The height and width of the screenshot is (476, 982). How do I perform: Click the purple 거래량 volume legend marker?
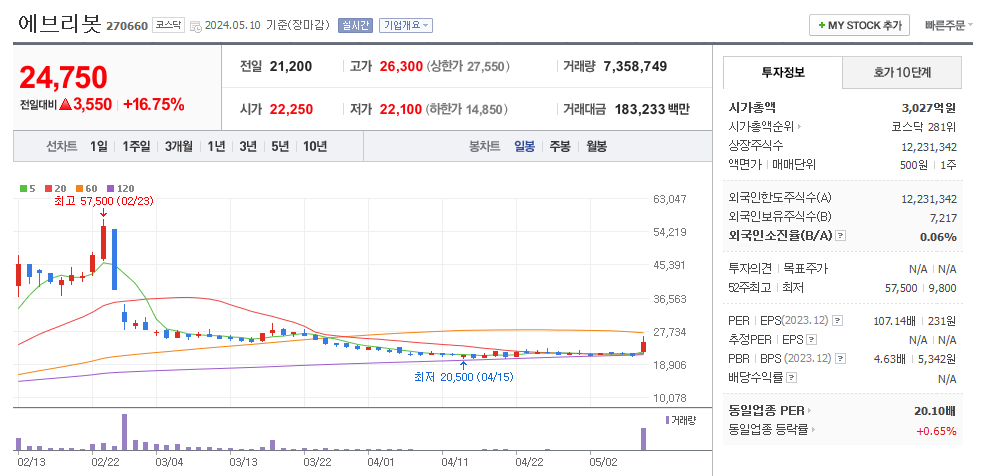click(668, 420)
